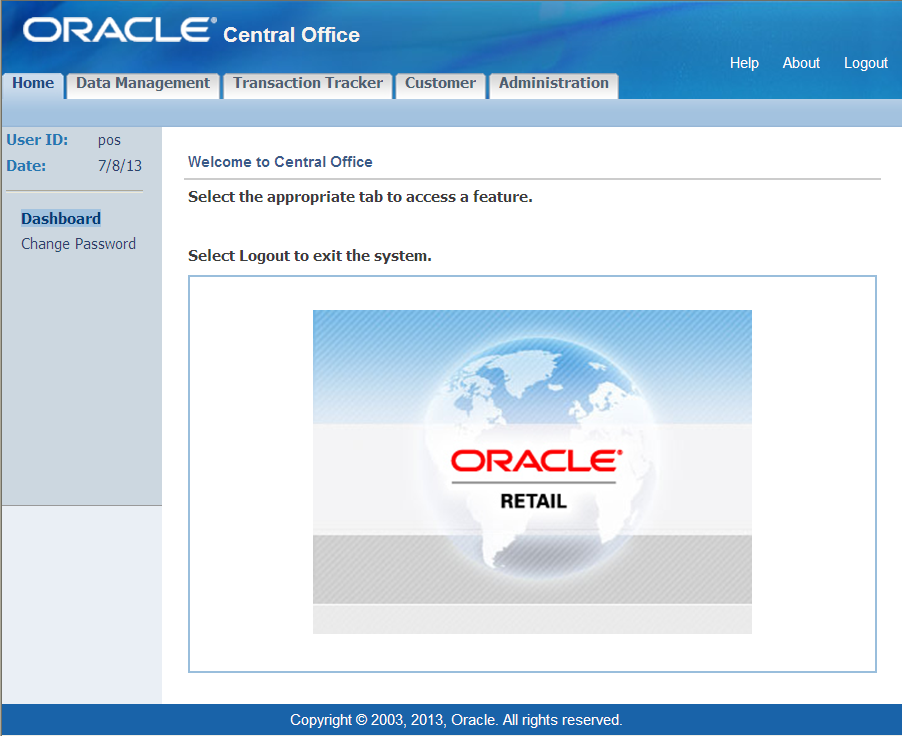Image resolution: width=902 pixels, height=736 pixels.
Task: Click Logout to exit the system
Action: [865, 63]
